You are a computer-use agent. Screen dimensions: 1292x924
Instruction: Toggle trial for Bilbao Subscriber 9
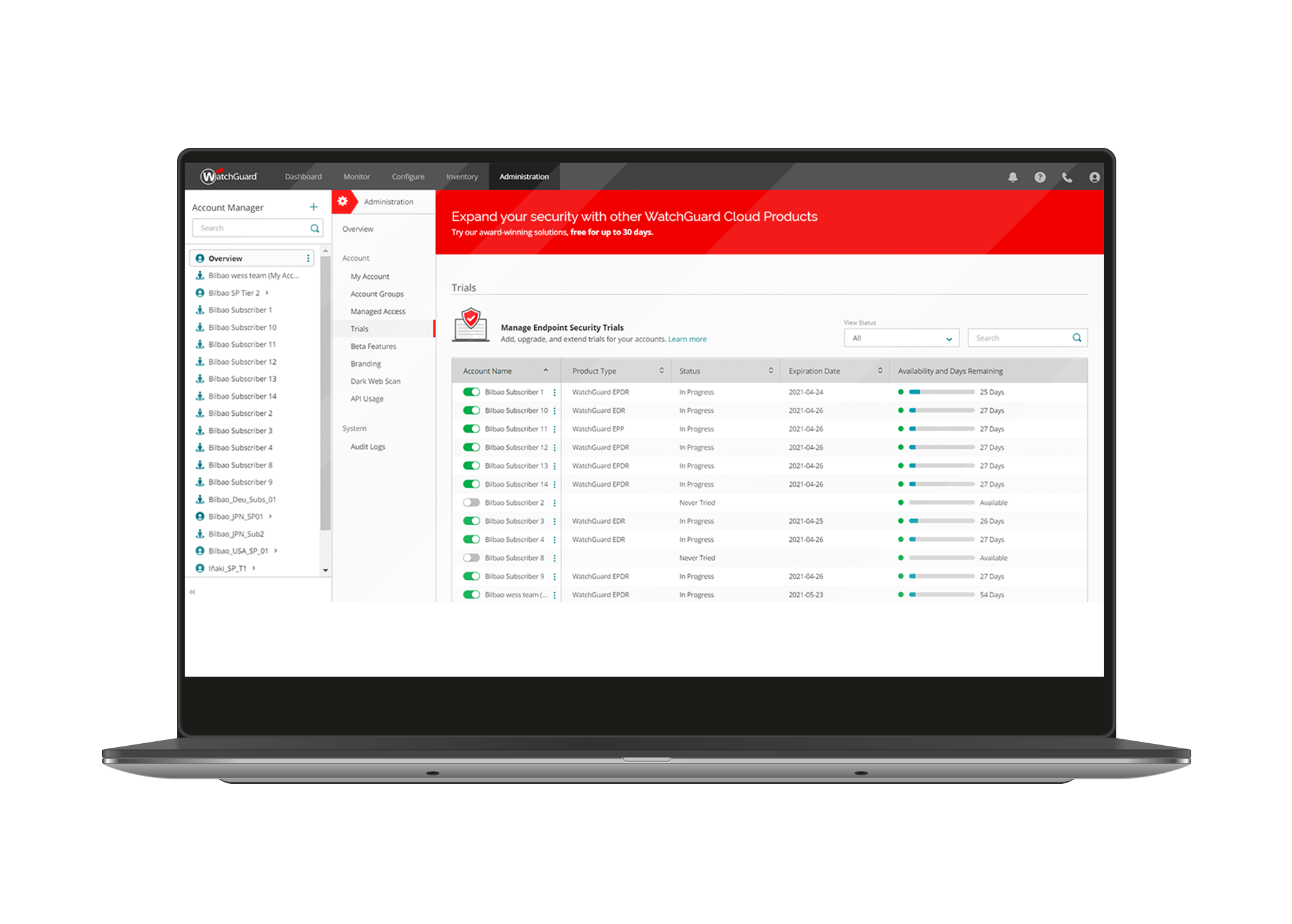point(472,577)
